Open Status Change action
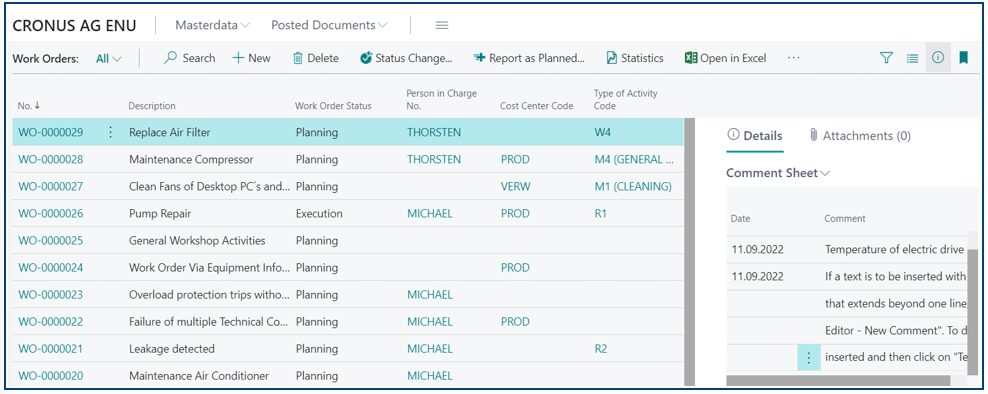This screenshot has width=988, height=394. [406, 58]
